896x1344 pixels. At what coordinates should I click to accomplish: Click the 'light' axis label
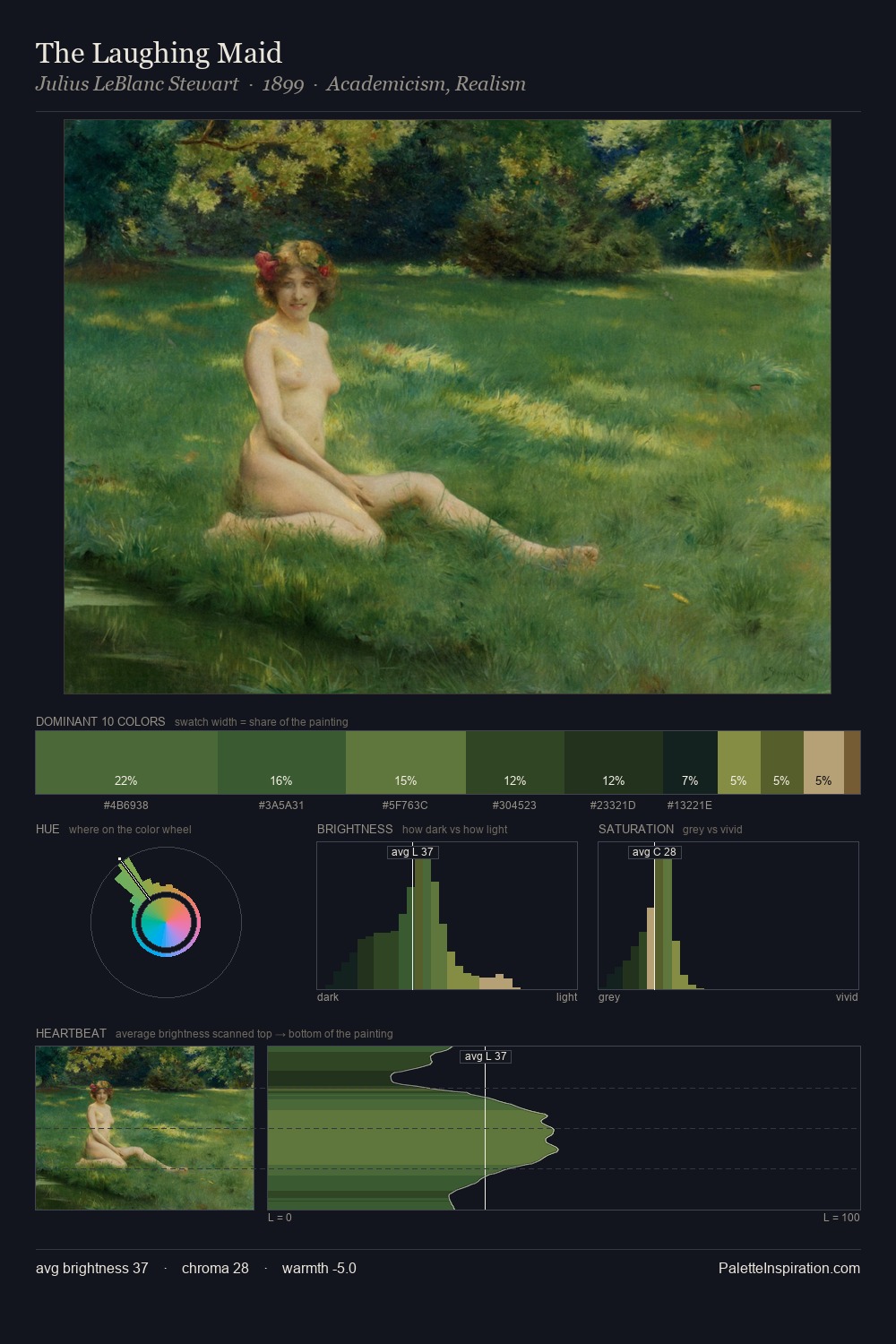566,997
